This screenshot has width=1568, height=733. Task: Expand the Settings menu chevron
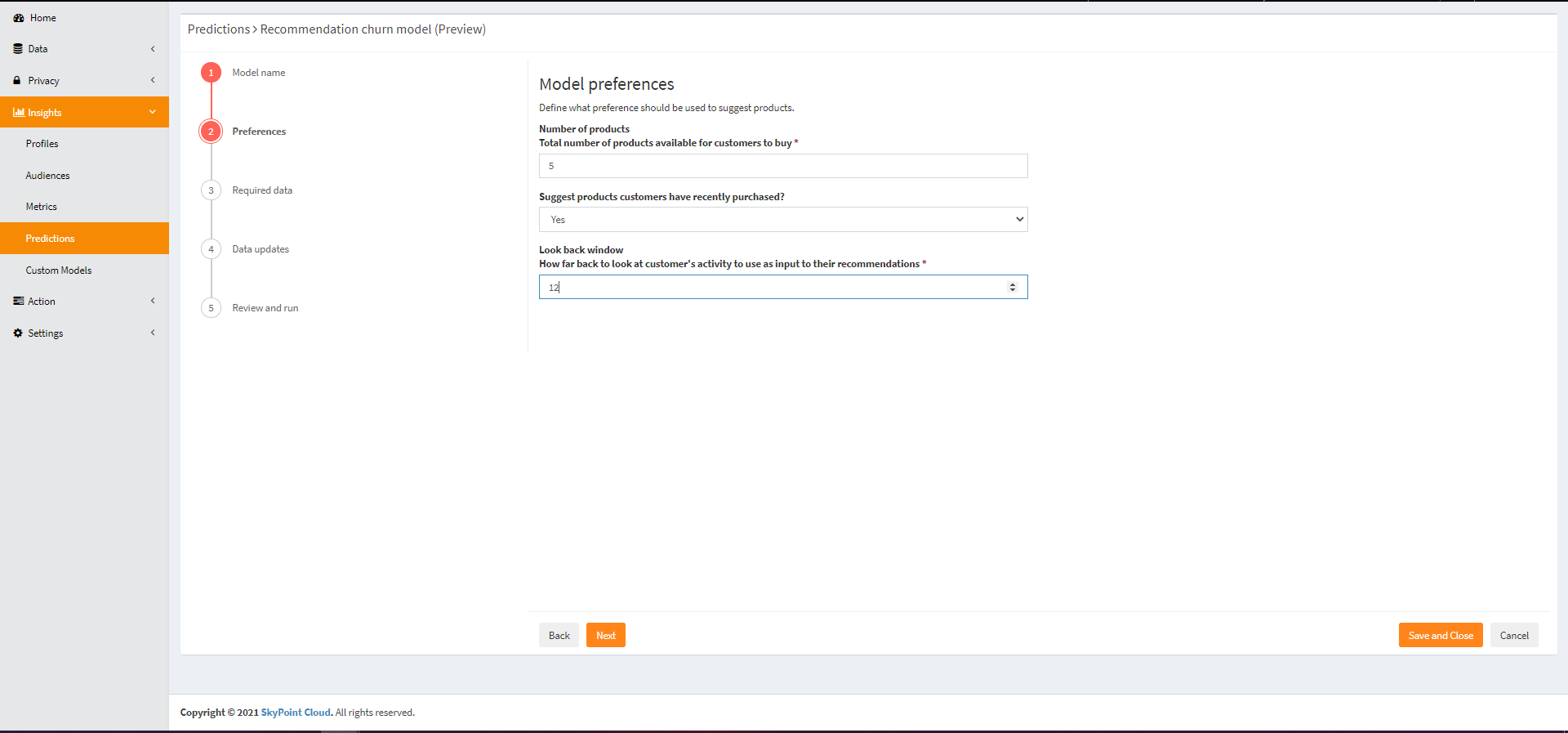[x=153, y=333]
